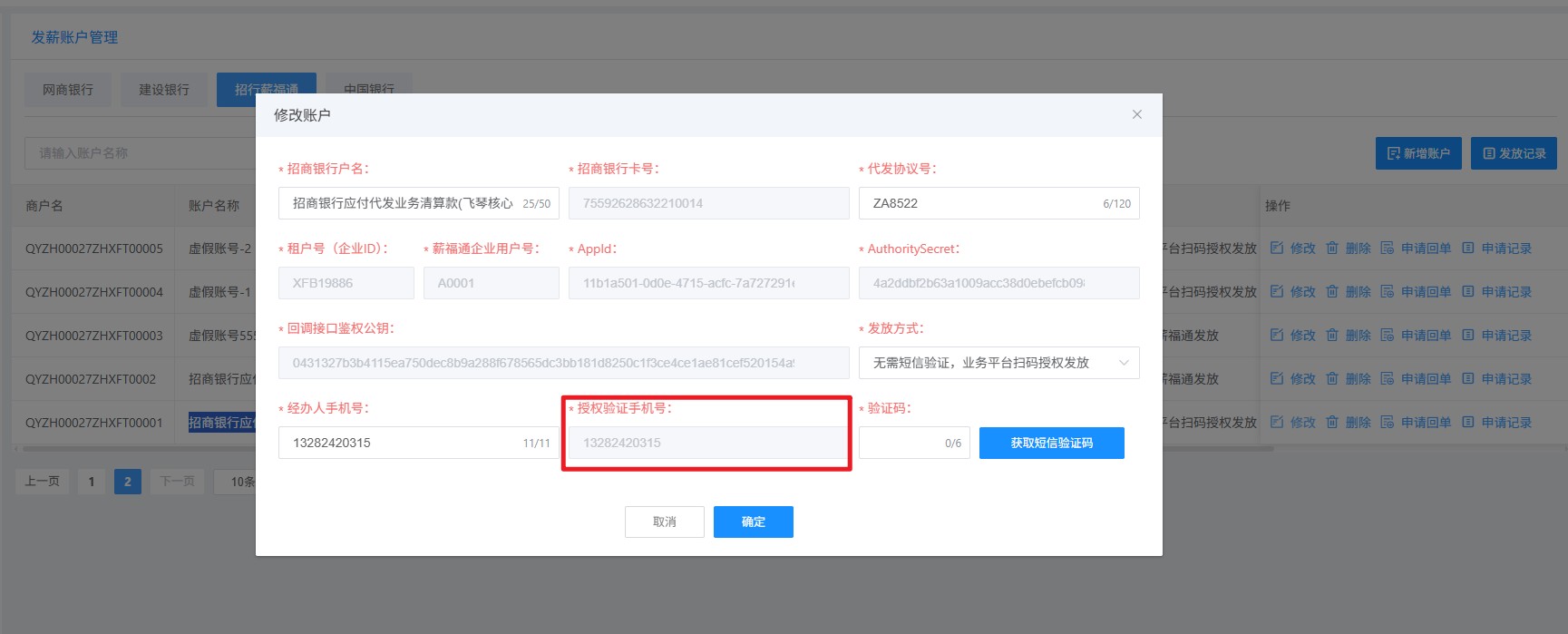This screenshot has width=1568, height=634.
Task: Click edit icon in QYZH00027ZHXFT00003 row
Action: [x=1277, y=335]
